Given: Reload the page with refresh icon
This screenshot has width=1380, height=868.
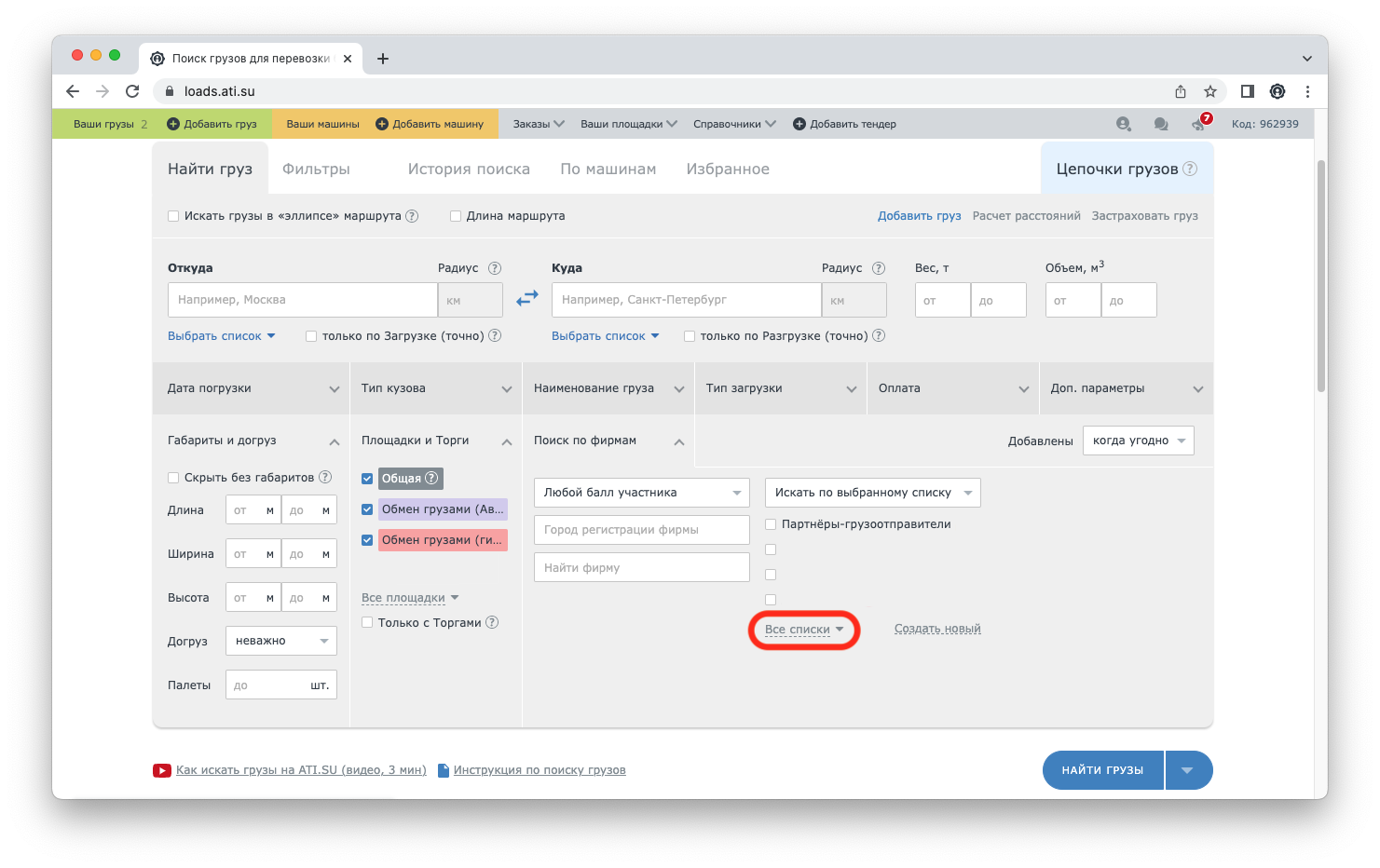Looking at the screenshot, I should click(x=132, y=91).
